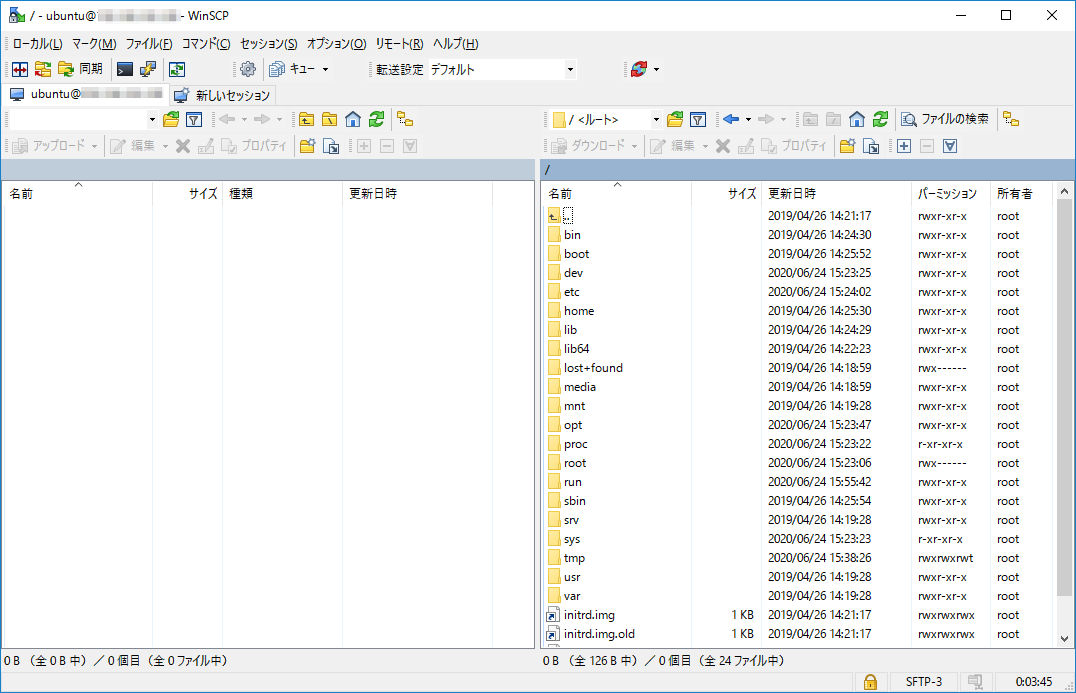Sort files by the 名前 column header

pos(562,193)
